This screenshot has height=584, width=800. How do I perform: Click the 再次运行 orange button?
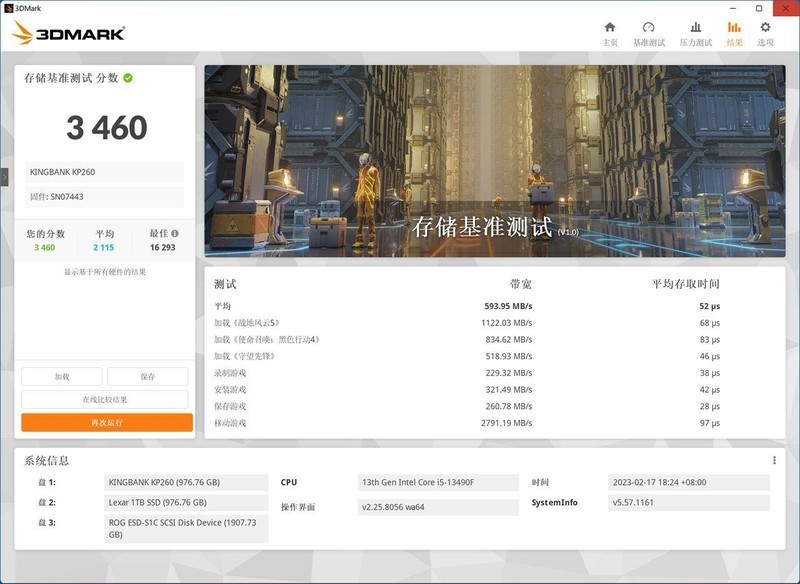(103, 421)
